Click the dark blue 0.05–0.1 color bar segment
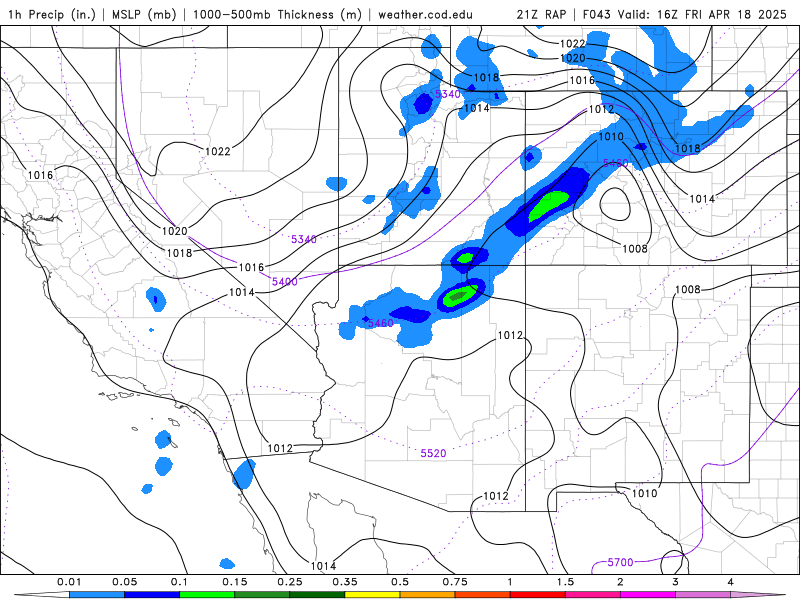The width and height of the screenshot is (800, 600). 152,595
